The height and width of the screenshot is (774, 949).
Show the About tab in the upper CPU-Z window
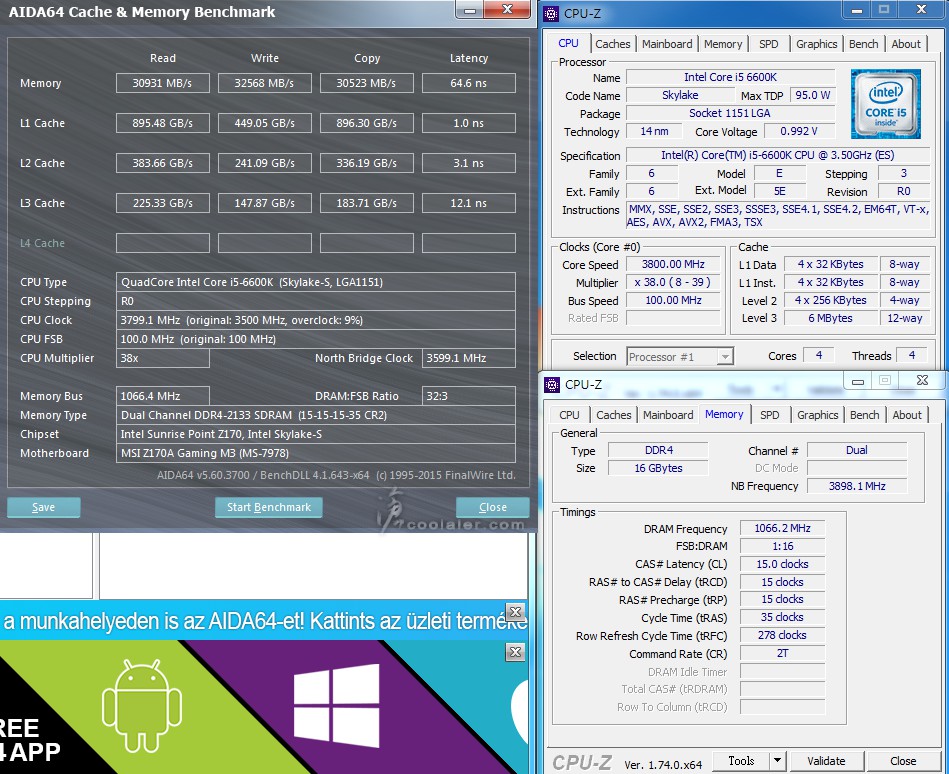(x=906, y=44)
